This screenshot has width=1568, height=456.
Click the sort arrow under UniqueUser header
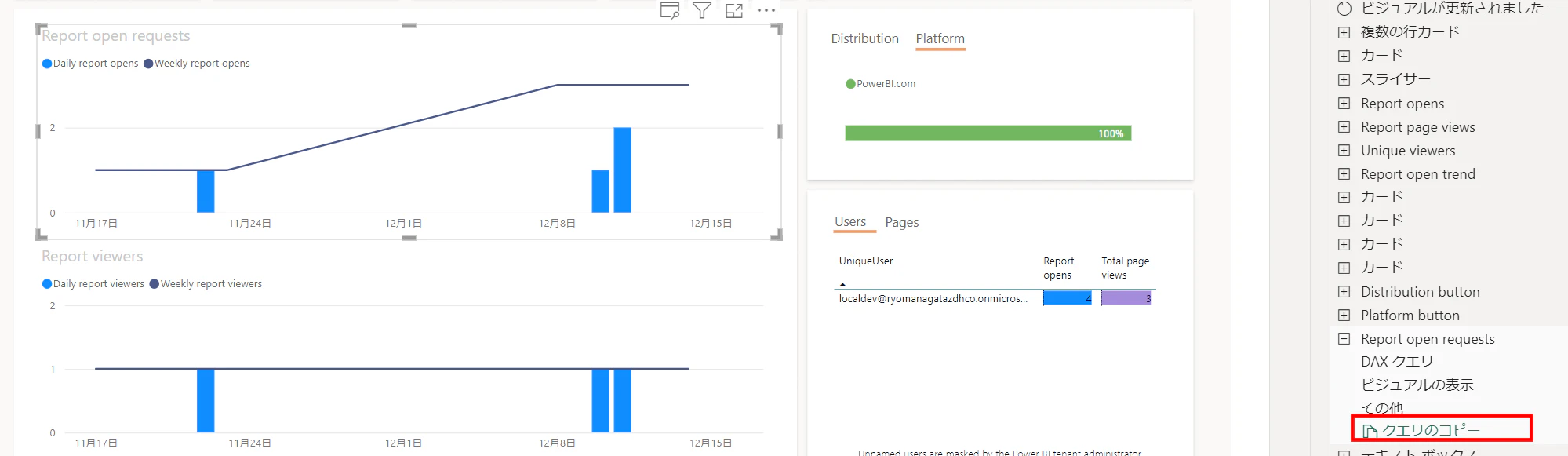[842, 284]
